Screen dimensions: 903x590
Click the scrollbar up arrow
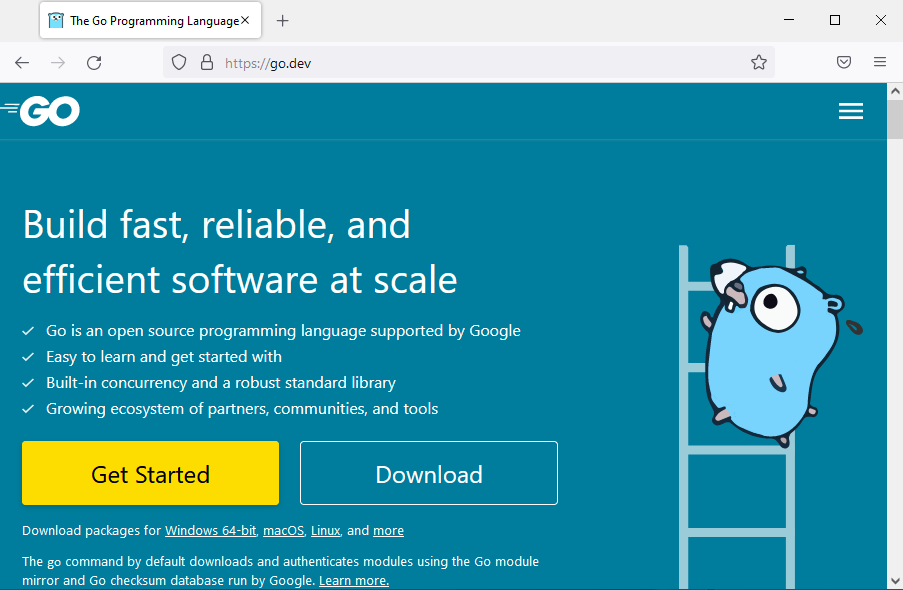pyautogui.click(x=895, y=91)
